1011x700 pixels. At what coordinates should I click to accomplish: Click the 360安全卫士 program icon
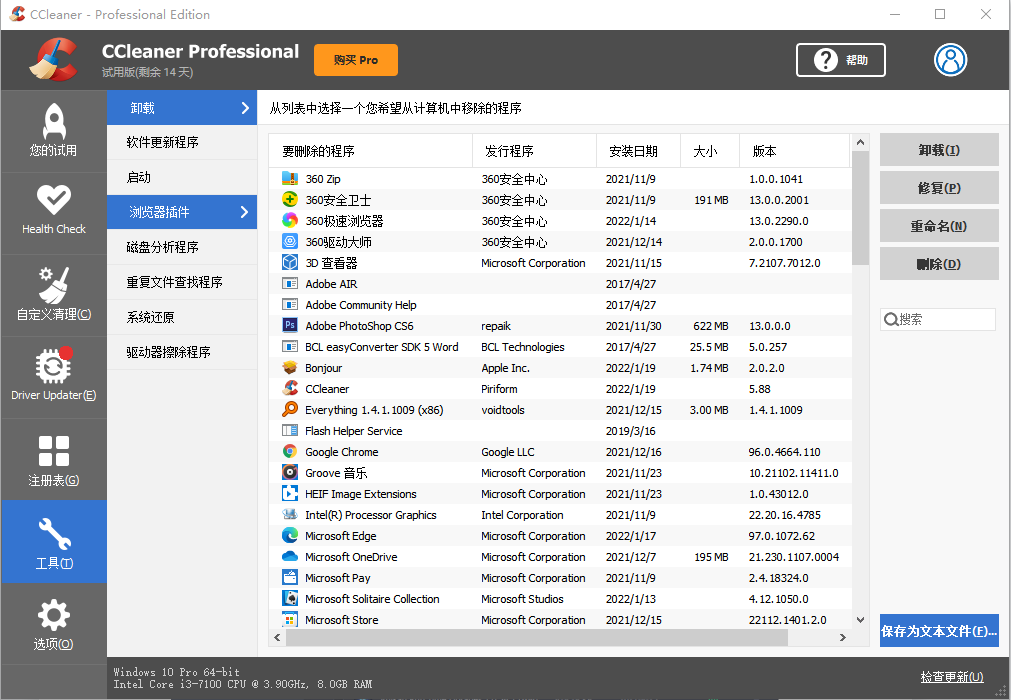(x=290, y=200)
